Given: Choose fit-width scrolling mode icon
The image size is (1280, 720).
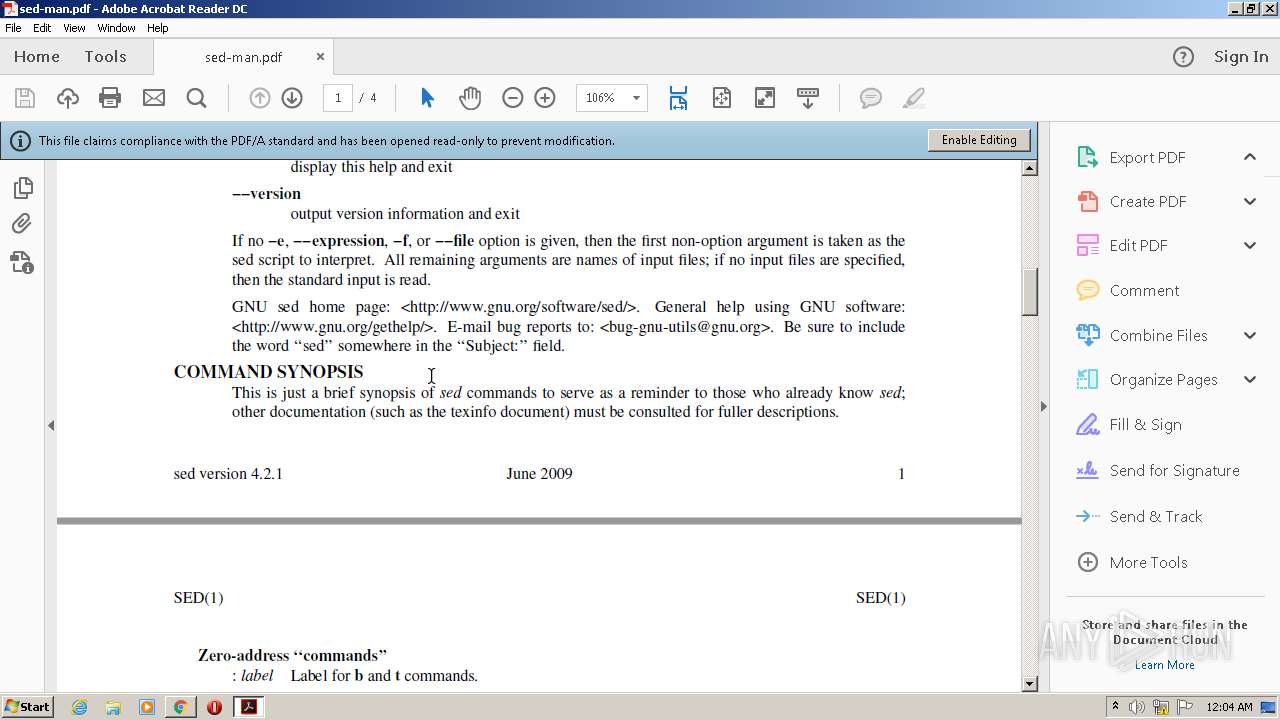Looking at the screenshot, I should pyautogui.click(x=678, y=98).
